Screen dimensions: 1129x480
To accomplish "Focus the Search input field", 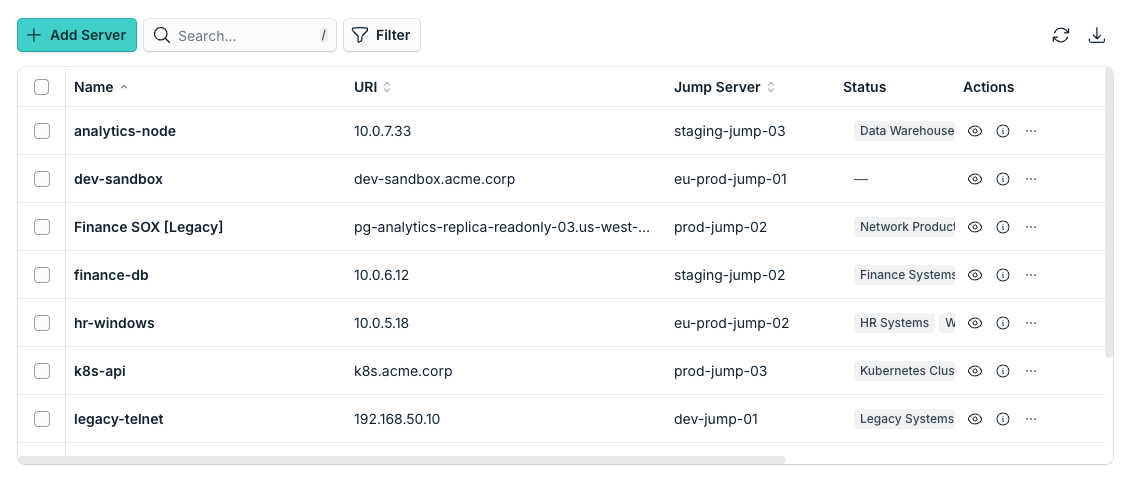I will 240,35.
